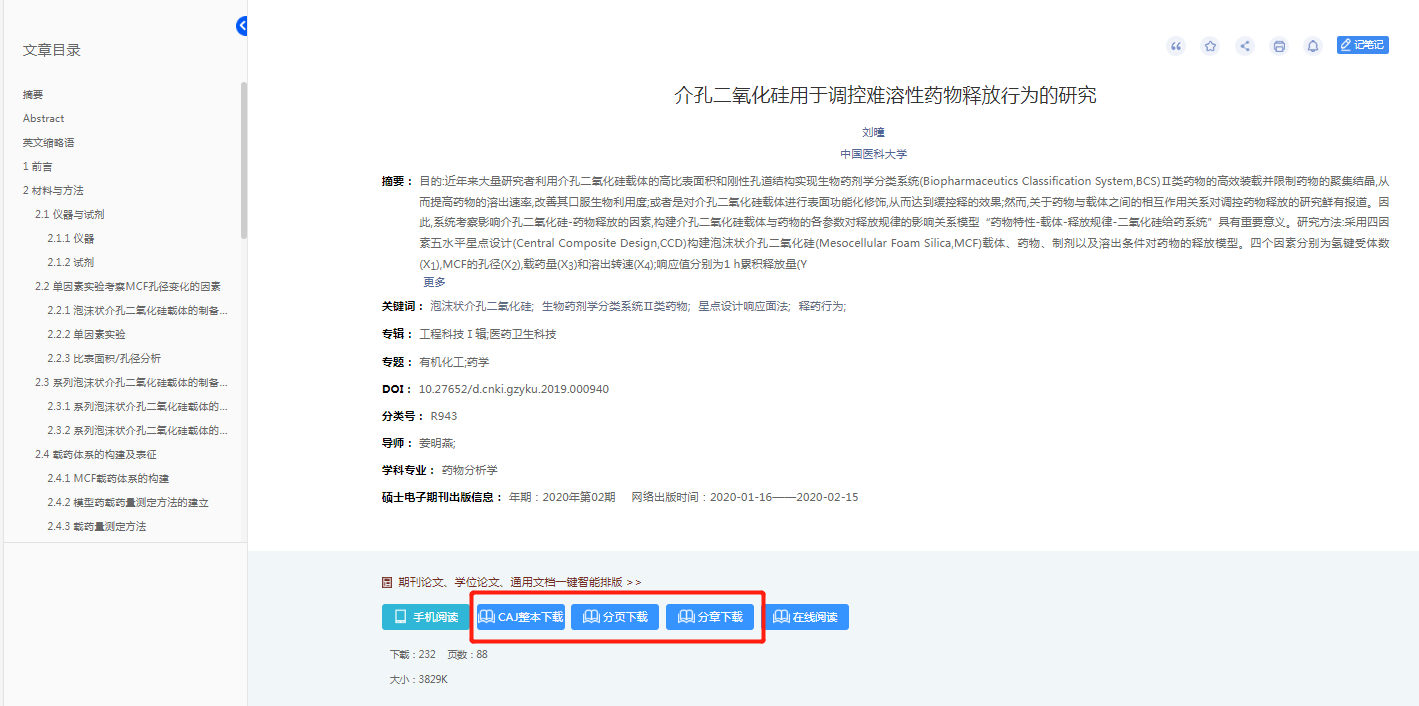Screen dimensions: 1419x706
Task: Click the 大小：3829K size text
Action: (x=418, y=679)
